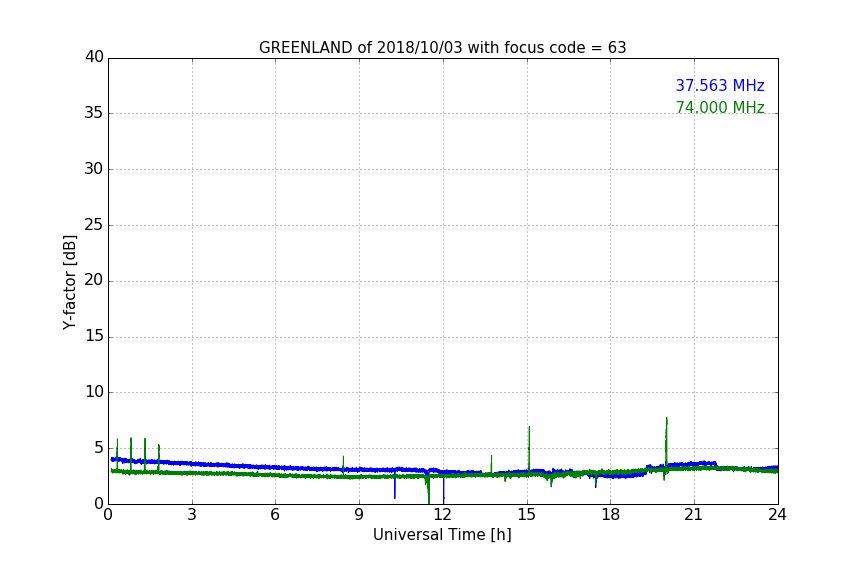Click y-axis tick label 20
The height and width of the screenshot is (576, 864).
click(x=94, y=281)
